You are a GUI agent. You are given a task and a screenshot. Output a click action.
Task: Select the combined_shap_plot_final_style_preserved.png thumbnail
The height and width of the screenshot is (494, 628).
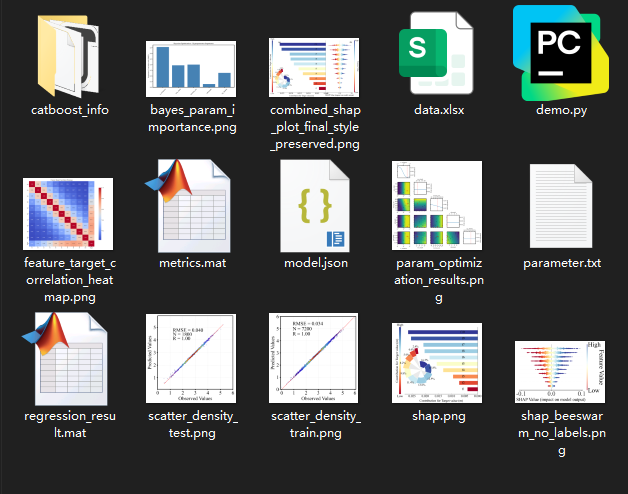click(x=314, y=67)
